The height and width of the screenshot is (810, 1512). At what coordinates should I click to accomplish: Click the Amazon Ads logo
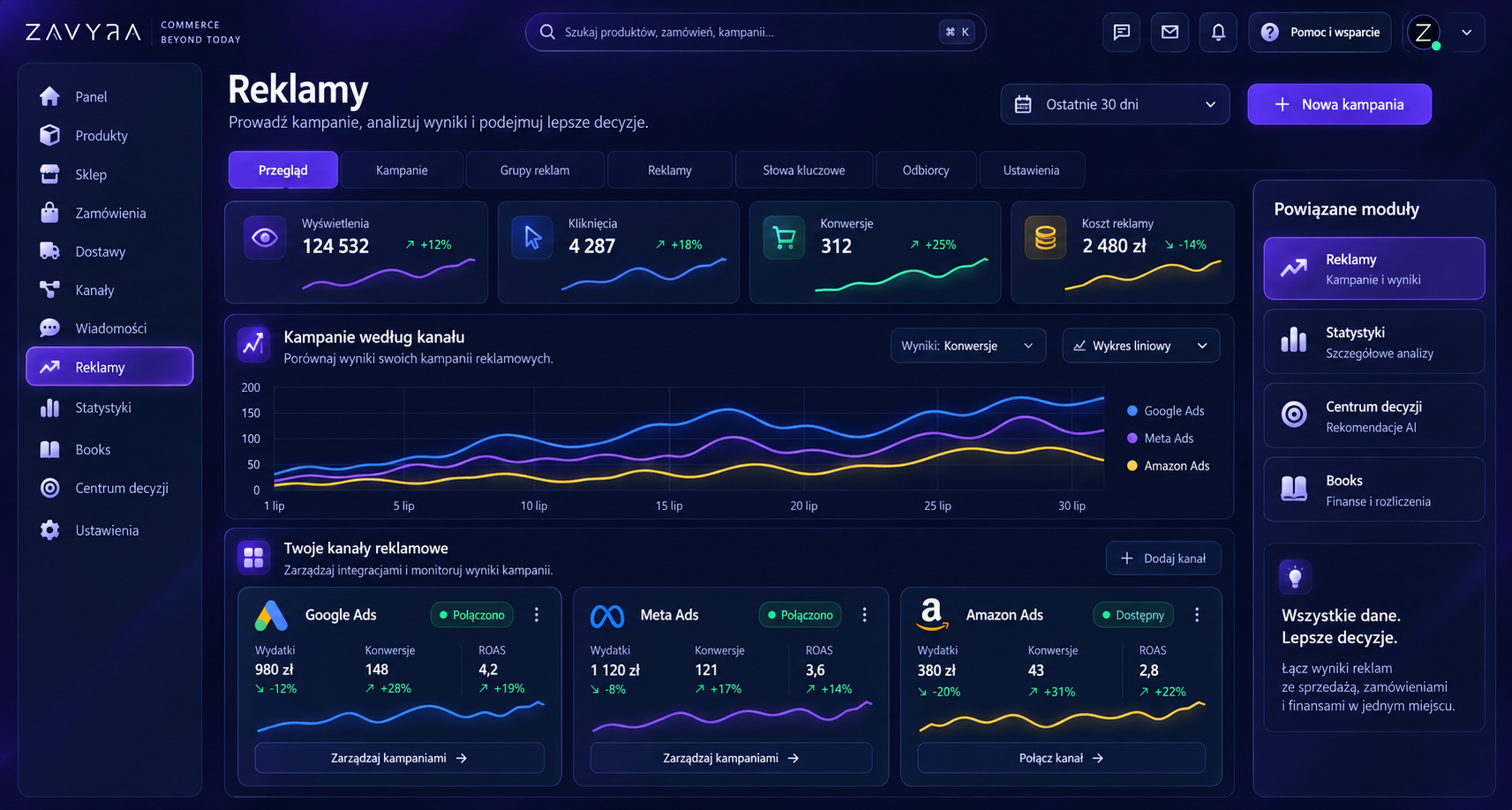point(931,614)
